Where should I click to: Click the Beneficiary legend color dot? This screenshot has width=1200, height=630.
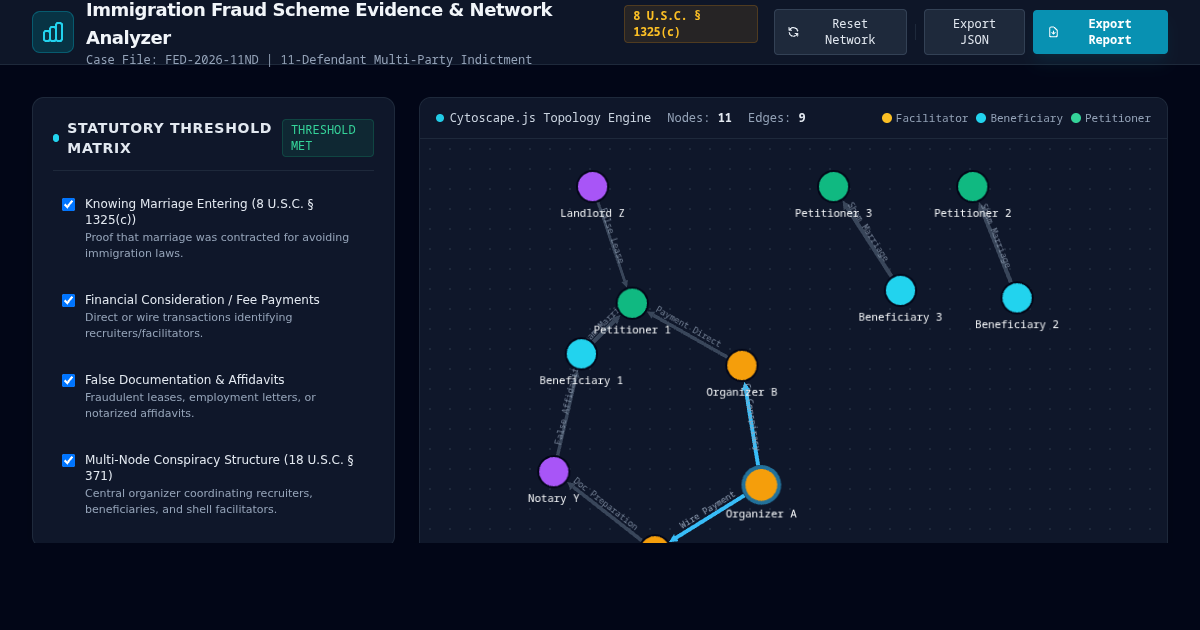pyautogui.click(x=981, y=118)
